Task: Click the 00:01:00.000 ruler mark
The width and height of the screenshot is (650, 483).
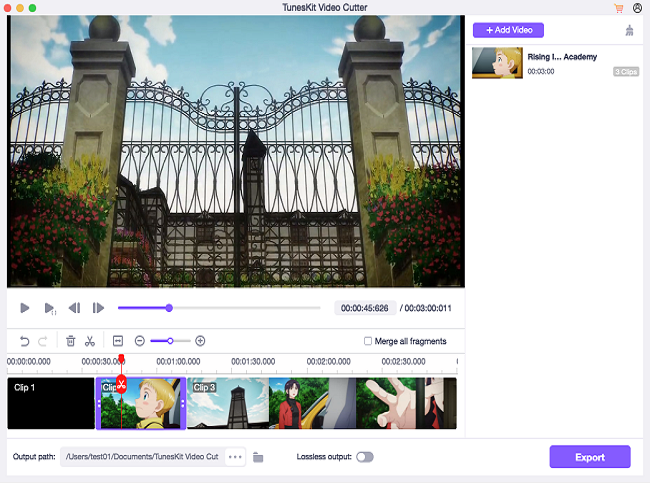Action: pyautogui.click(x=178, y=362)
